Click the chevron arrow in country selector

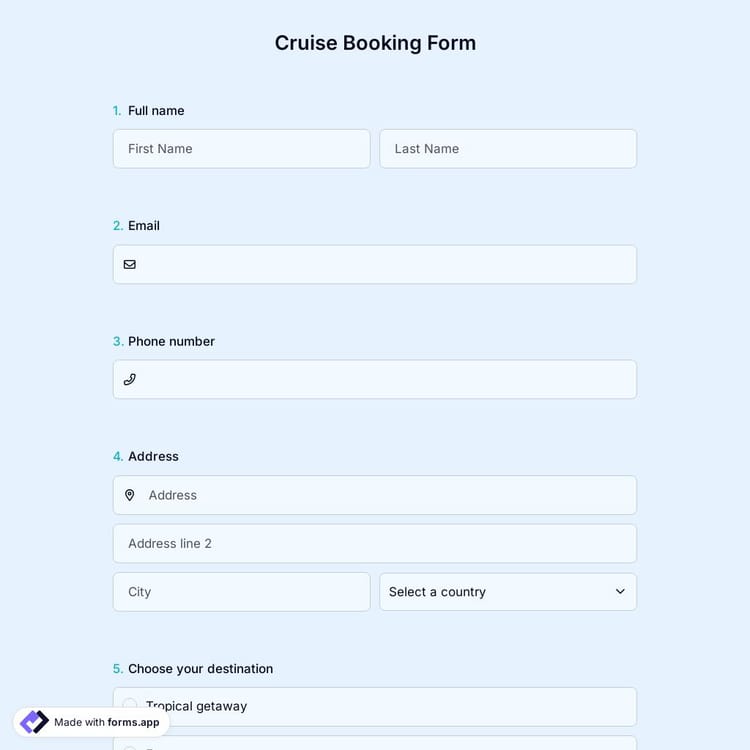[x=620, y=592]
